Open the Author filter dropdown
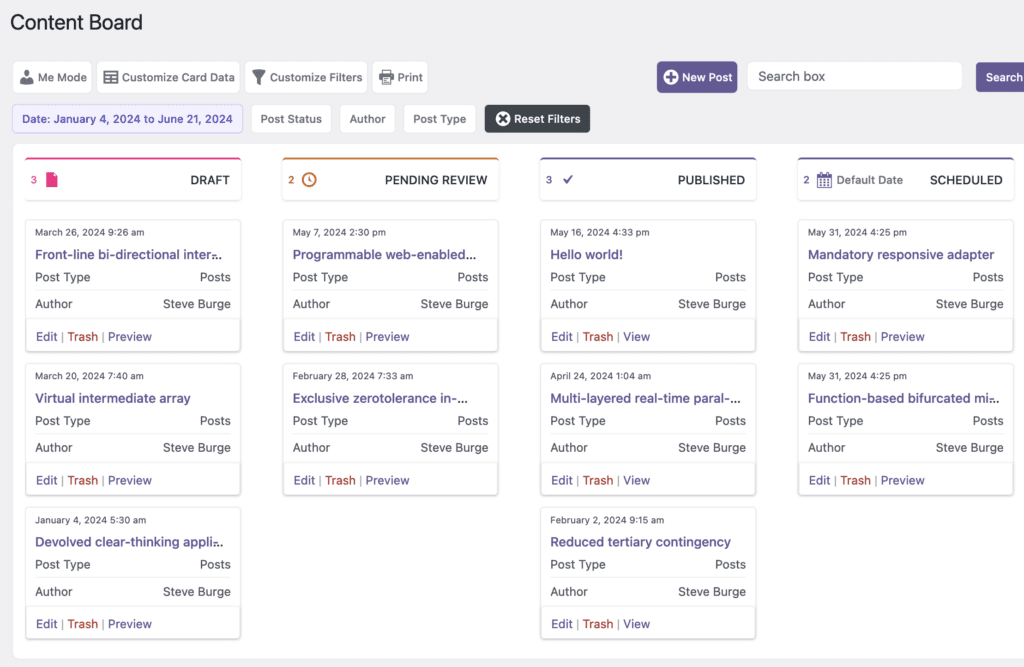 [367, 118]
